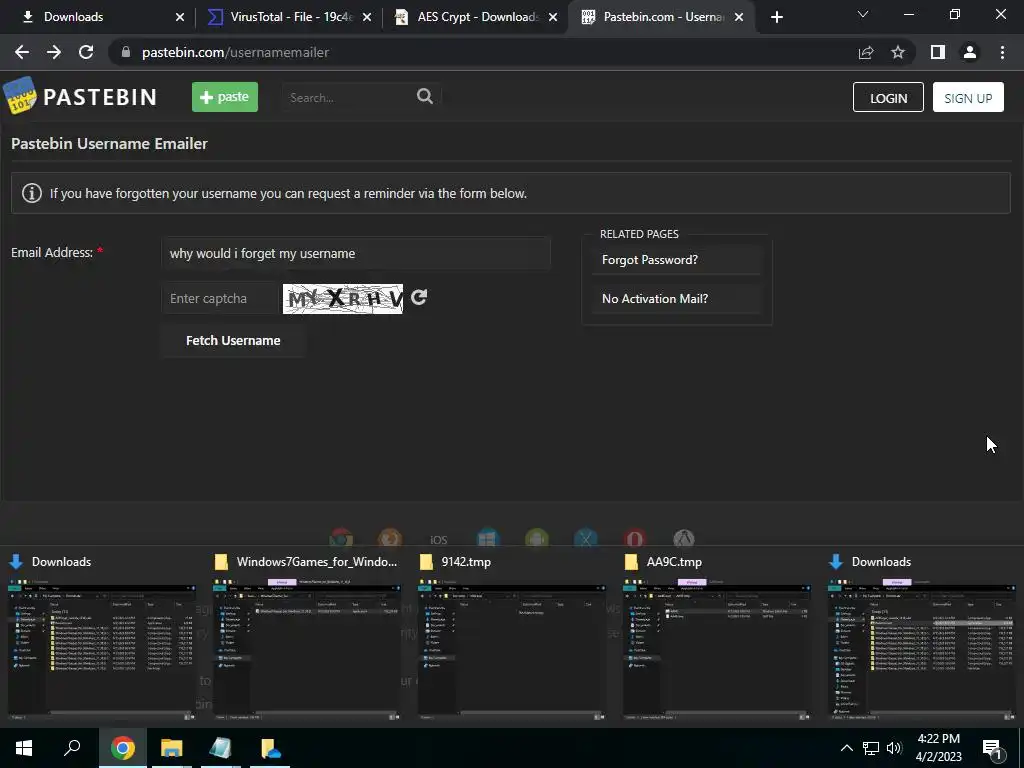Image resolution: width=1024 pixels, height=768 pixels.
Task: Open Chrome three-dot menu
Action: coord(1002,52)
